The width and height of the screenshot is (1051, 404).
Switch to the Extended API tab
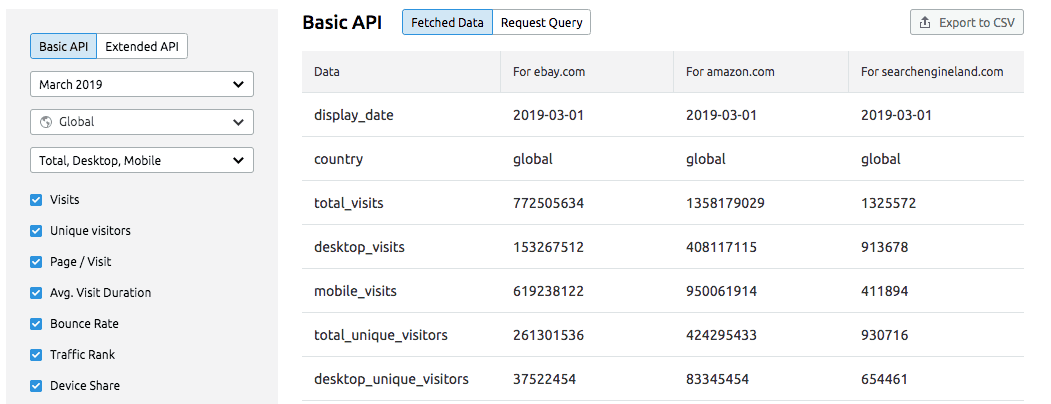(x=142, y=47)
